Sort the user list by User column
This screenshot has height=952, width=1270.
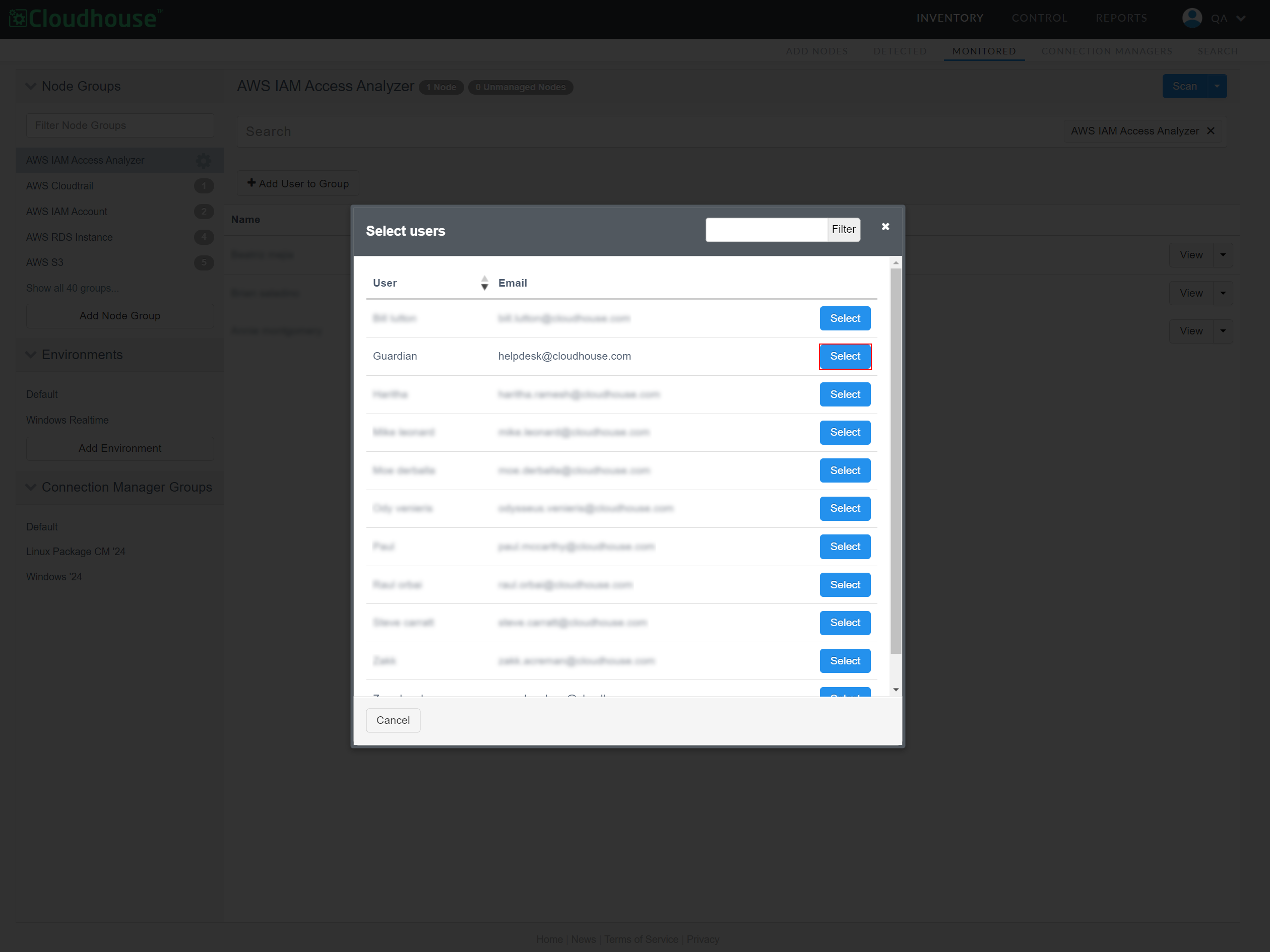point(485,283)
